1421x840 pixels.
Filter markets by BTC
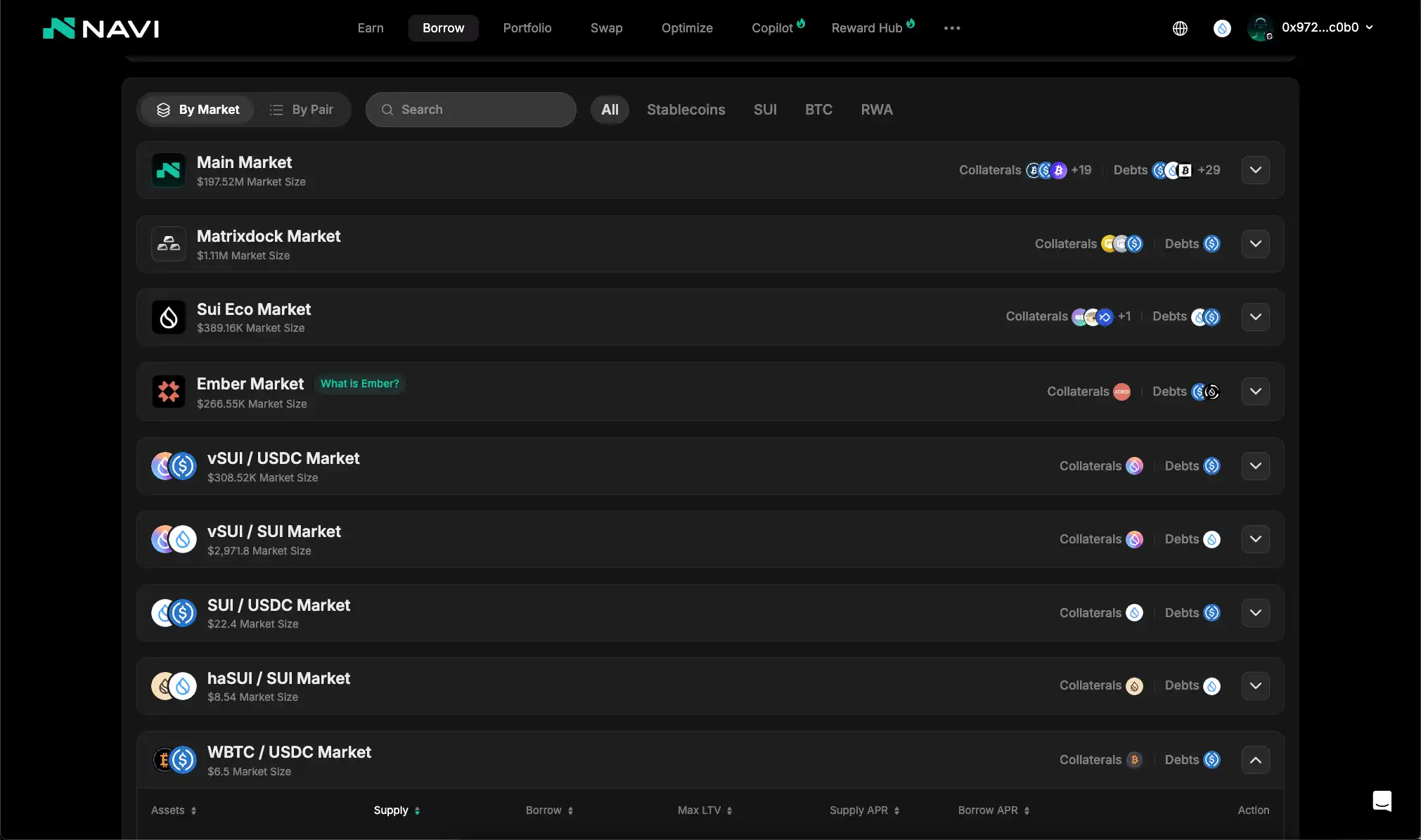818,110
